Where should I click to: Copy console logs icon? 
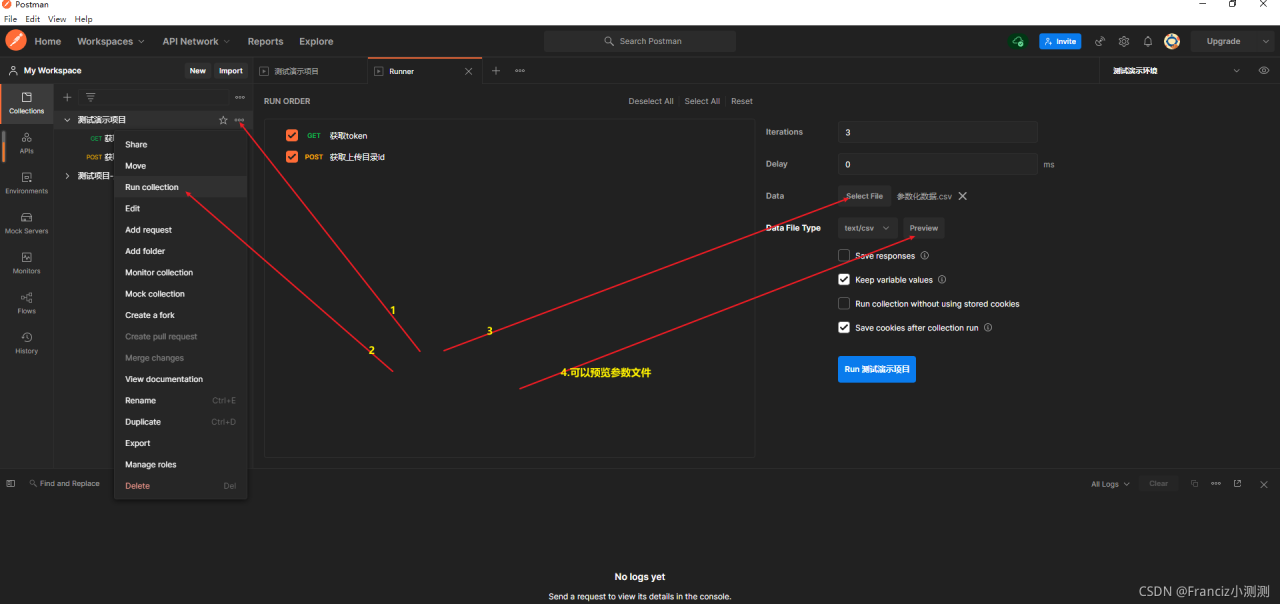1194,483
